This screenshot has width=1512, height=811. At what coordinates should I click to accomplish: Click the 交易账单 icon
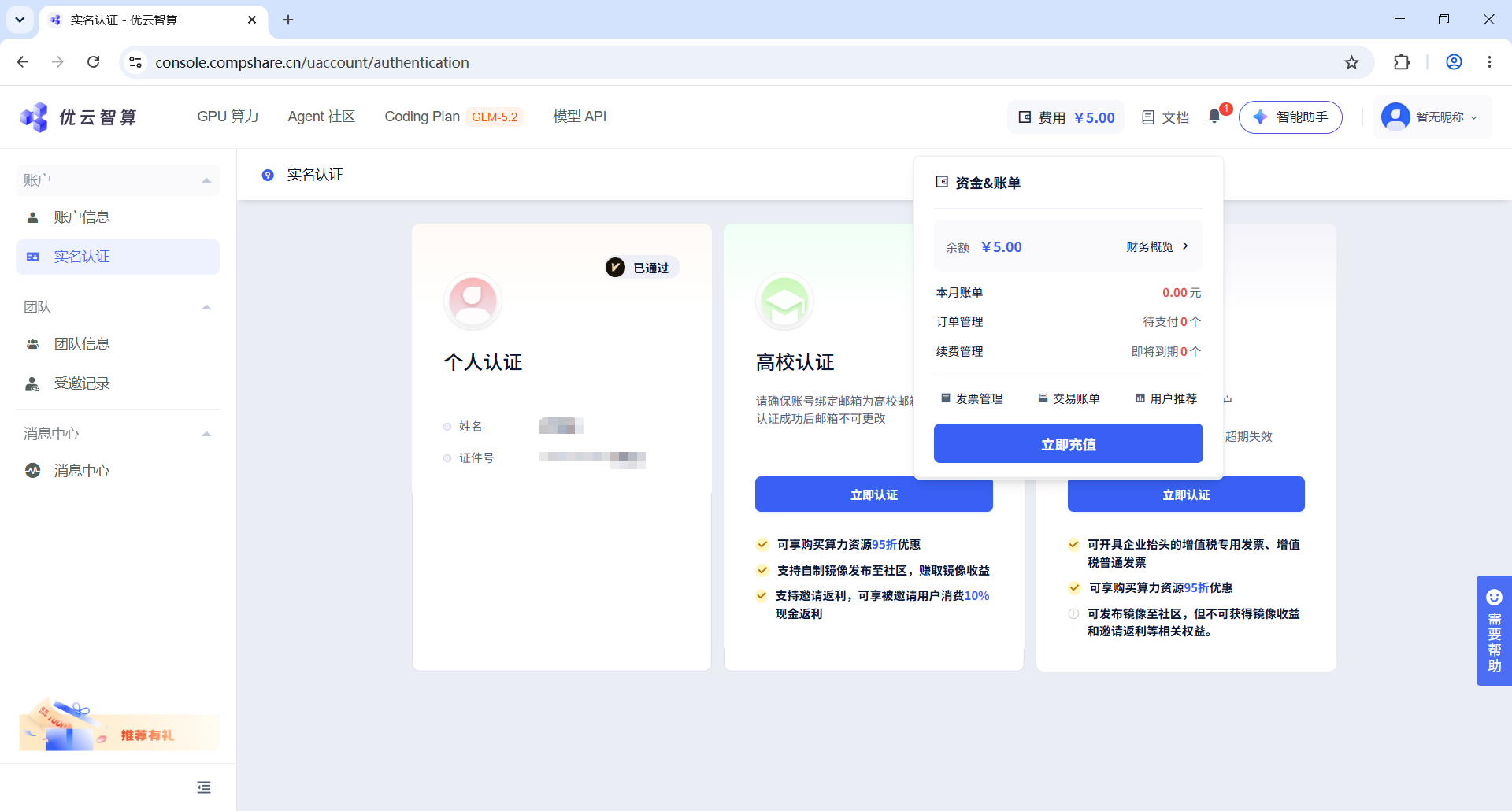point(1043,398)
